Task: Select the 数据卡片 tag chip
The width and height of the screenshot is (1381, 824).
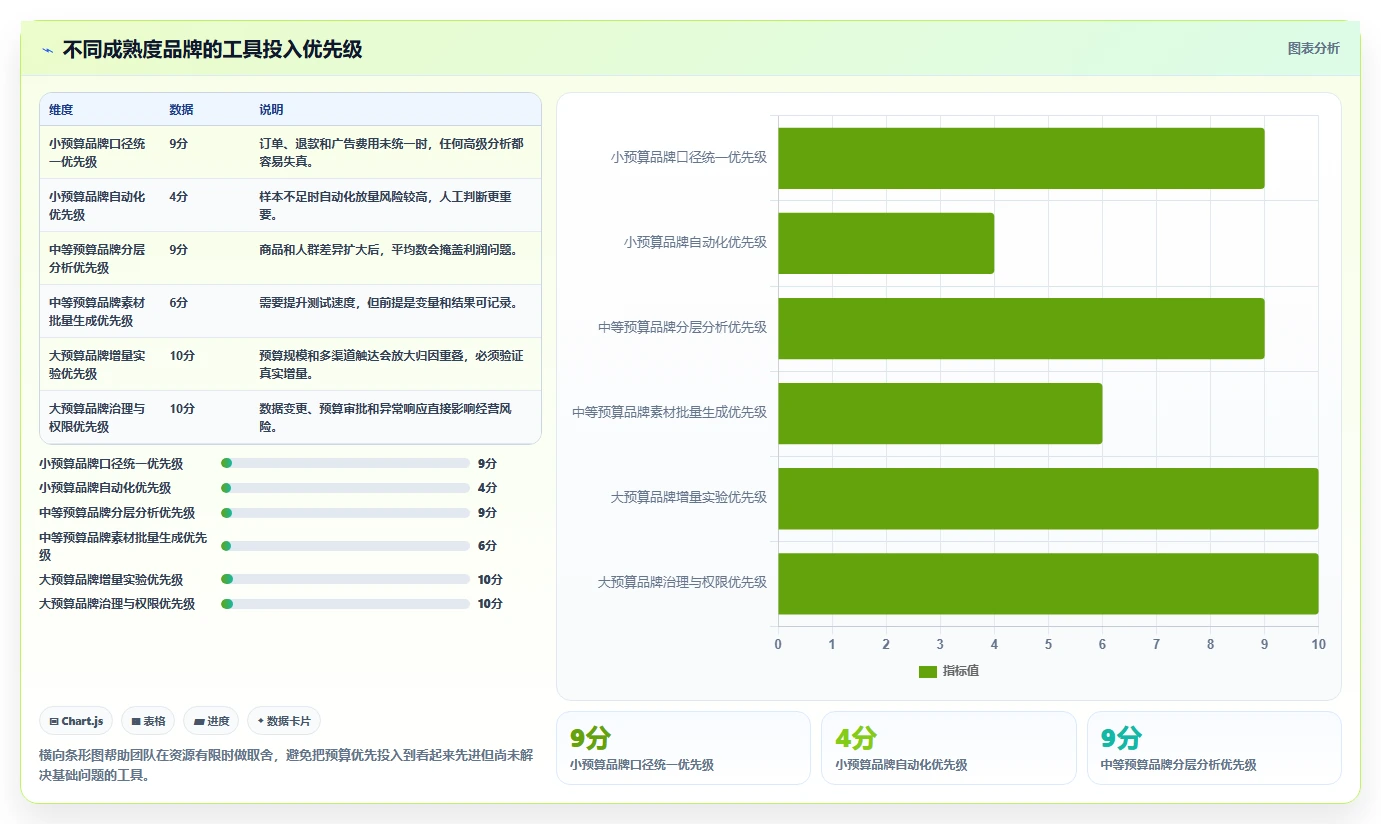Action: (284, 721)
